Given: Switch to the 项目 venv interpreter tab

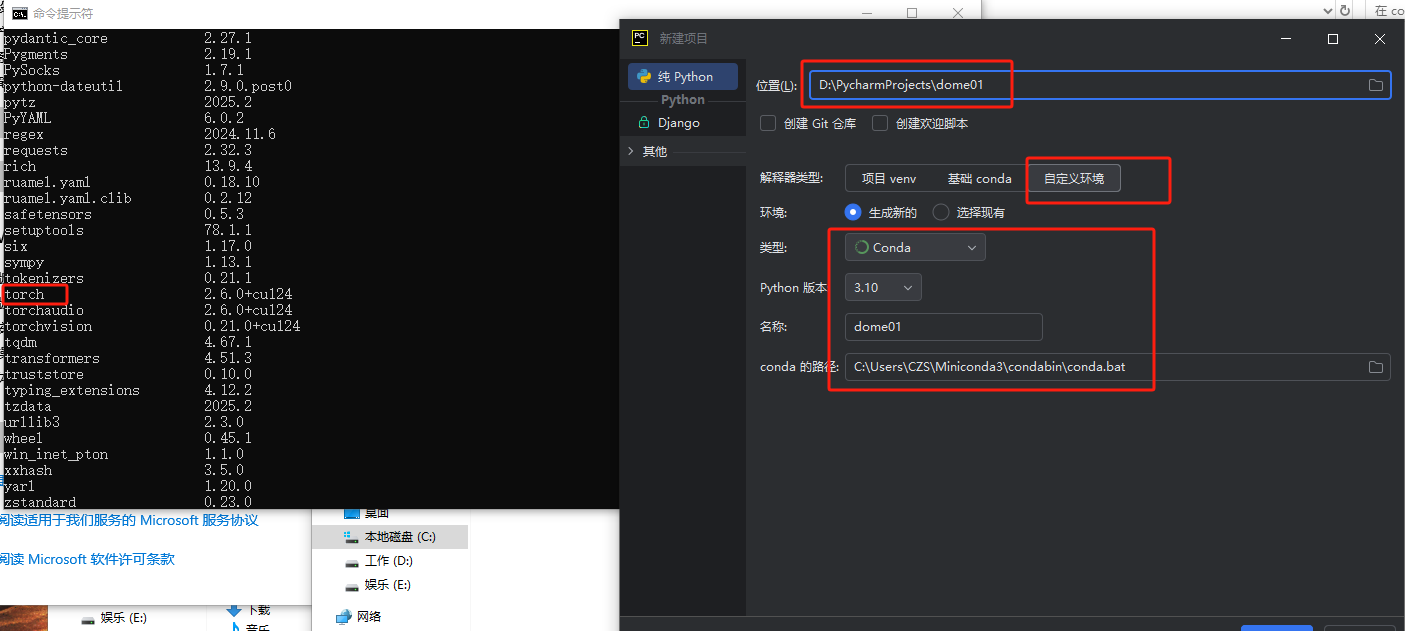Looking at the screenshot, I should pos(889,178).
